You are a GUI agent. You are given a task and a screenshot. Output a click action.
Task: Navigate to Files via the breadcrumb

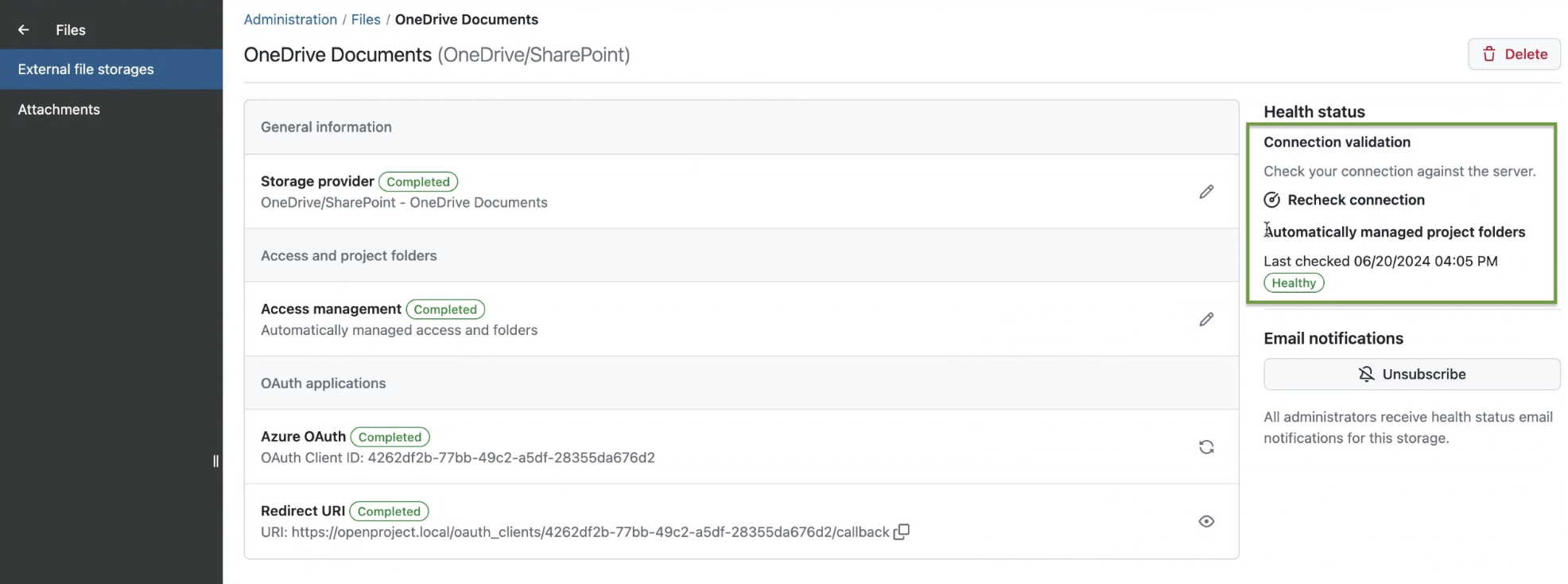[365, 19]
